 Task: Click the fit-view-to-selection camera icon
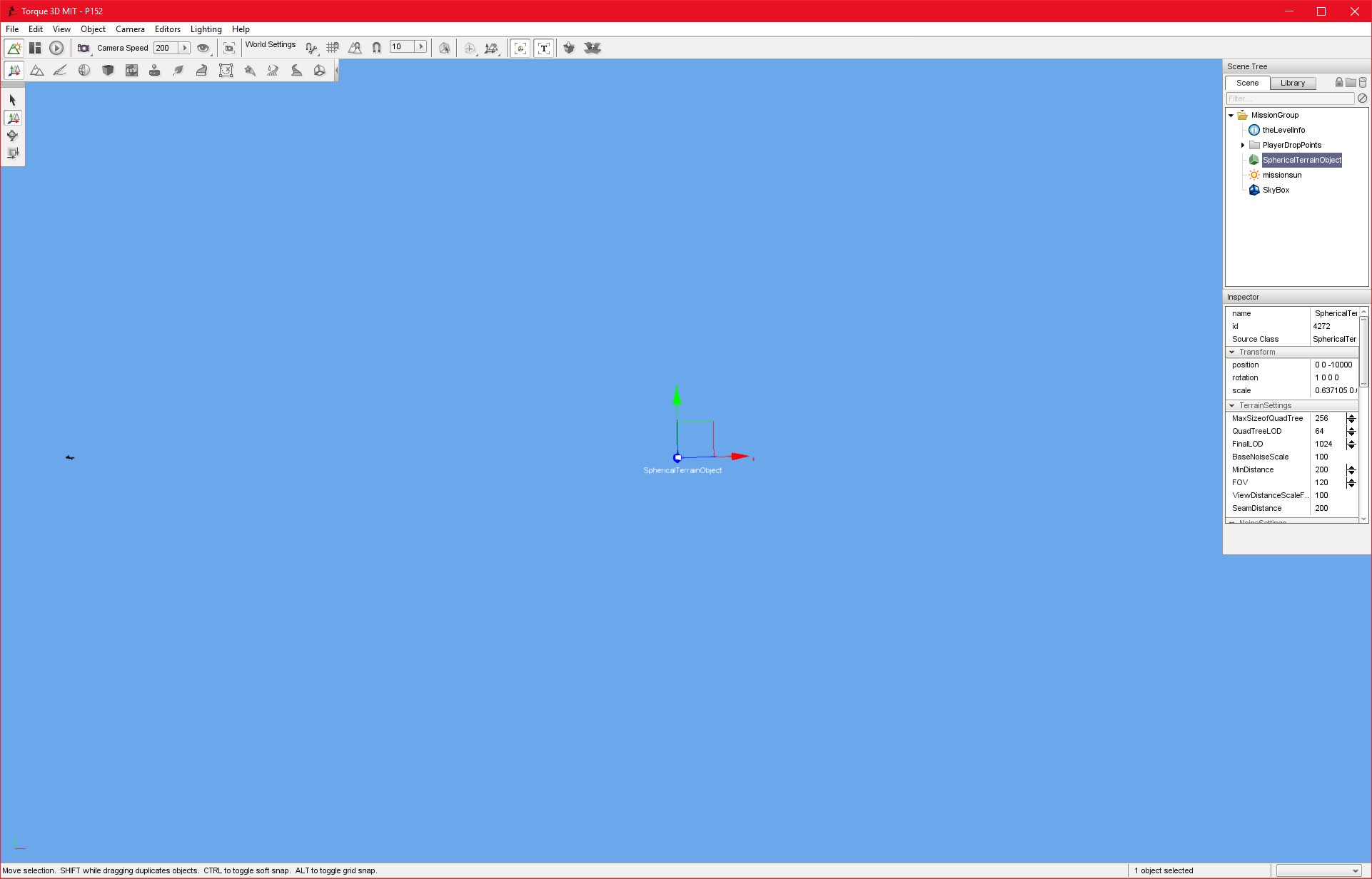[x=229, y=48]
